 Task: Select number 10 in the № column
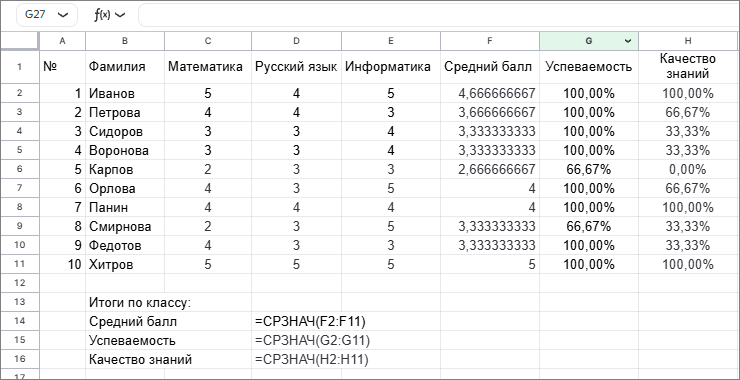click(x=62, y=264)
